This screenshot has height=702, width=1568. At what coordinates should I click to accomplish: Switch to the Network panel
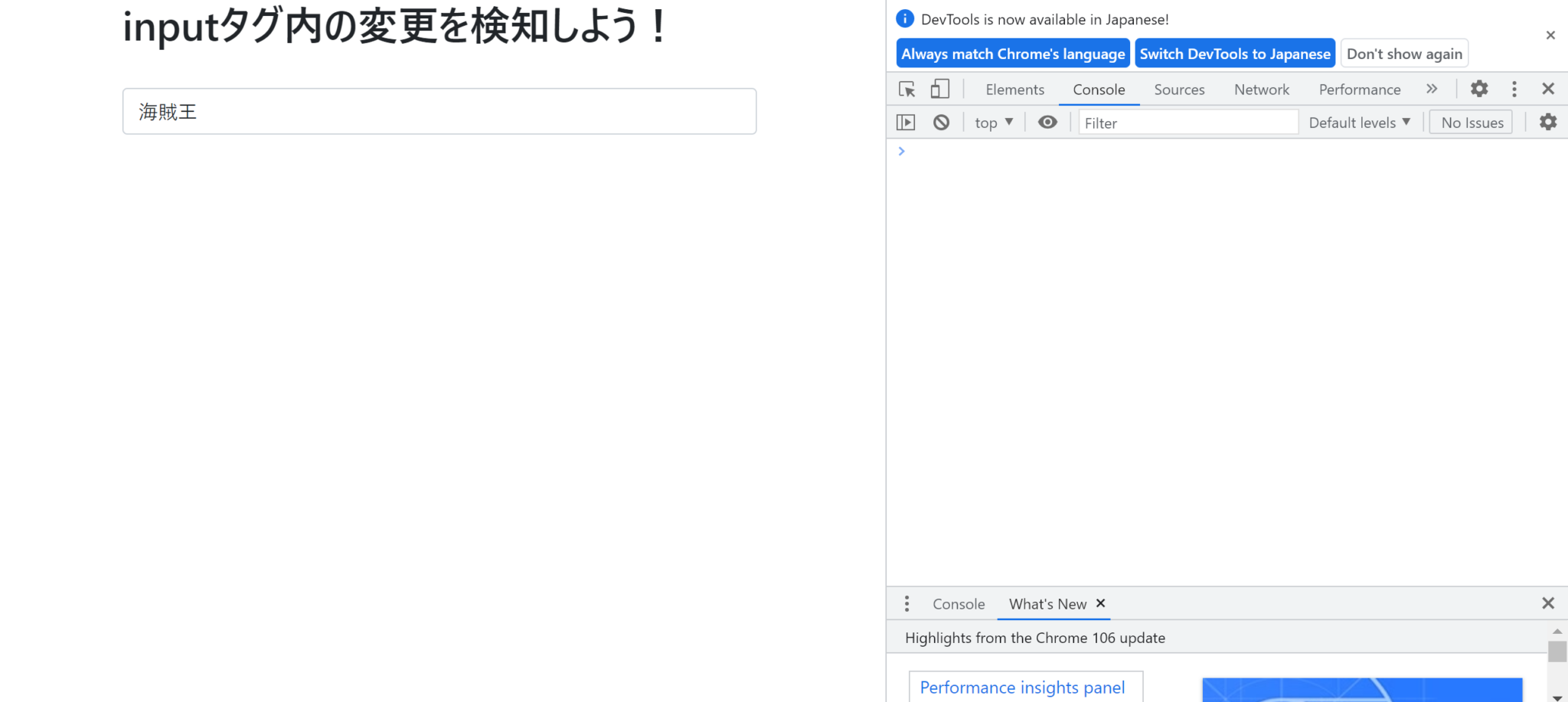coord(1261,89)
